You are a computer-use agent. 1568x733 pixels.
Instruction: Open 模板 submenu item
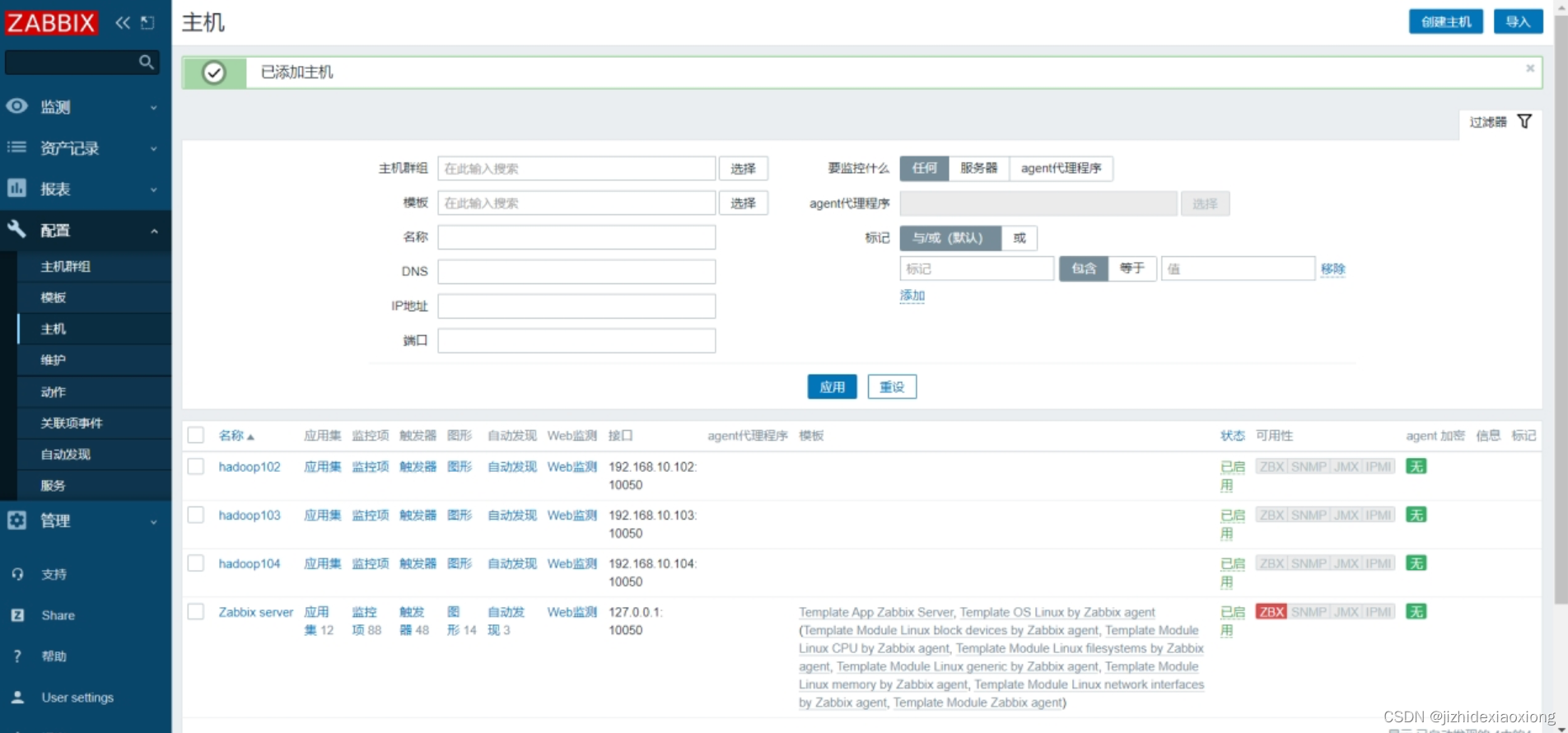click(53, 297)
